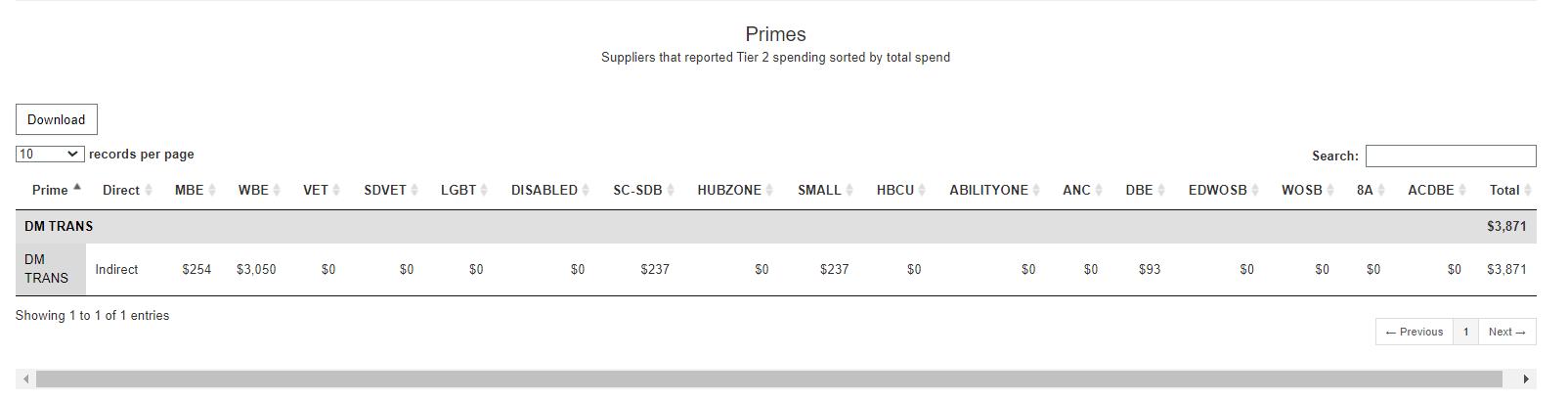Sort table by the Total column
Image resolution: width=1568 pixels, height=402 pixels.
(1509, 190)
